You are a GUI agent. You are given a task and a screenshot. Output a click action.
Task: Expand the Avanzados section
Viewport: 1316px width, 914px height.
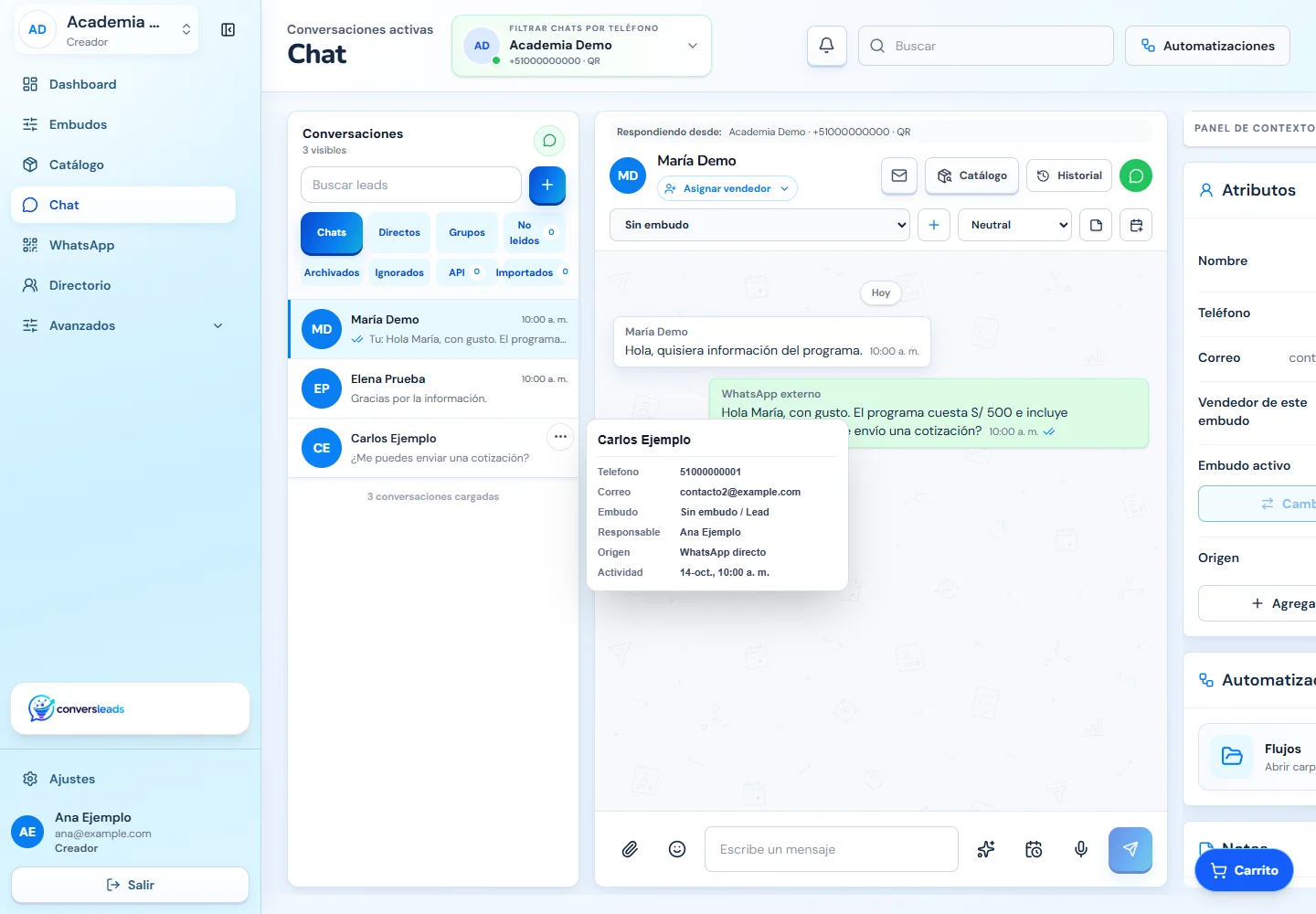(123, 325)
